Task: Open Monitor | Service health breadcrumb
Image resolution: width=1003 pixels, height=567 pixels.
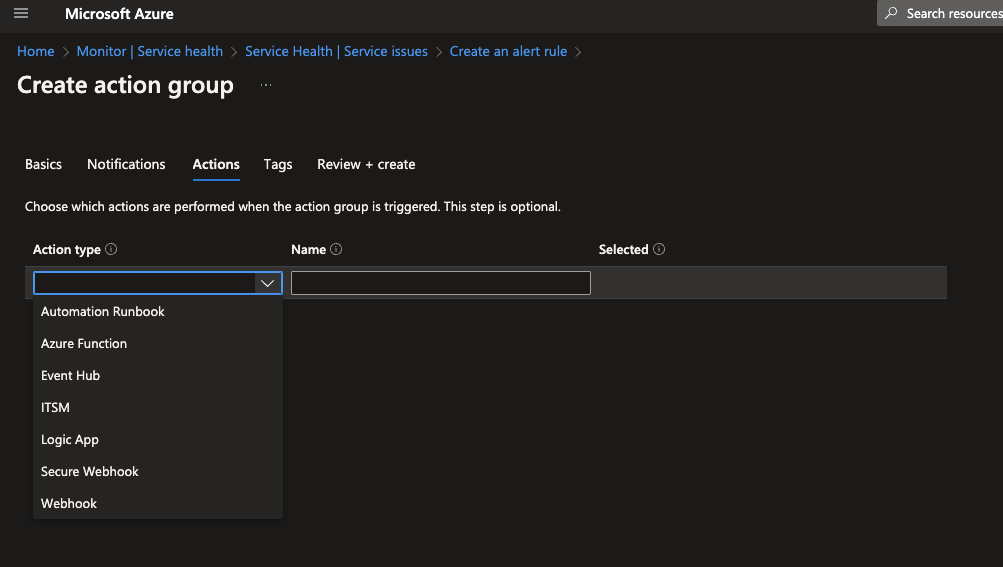Action: pyautogui.click(x=150, y=51)
